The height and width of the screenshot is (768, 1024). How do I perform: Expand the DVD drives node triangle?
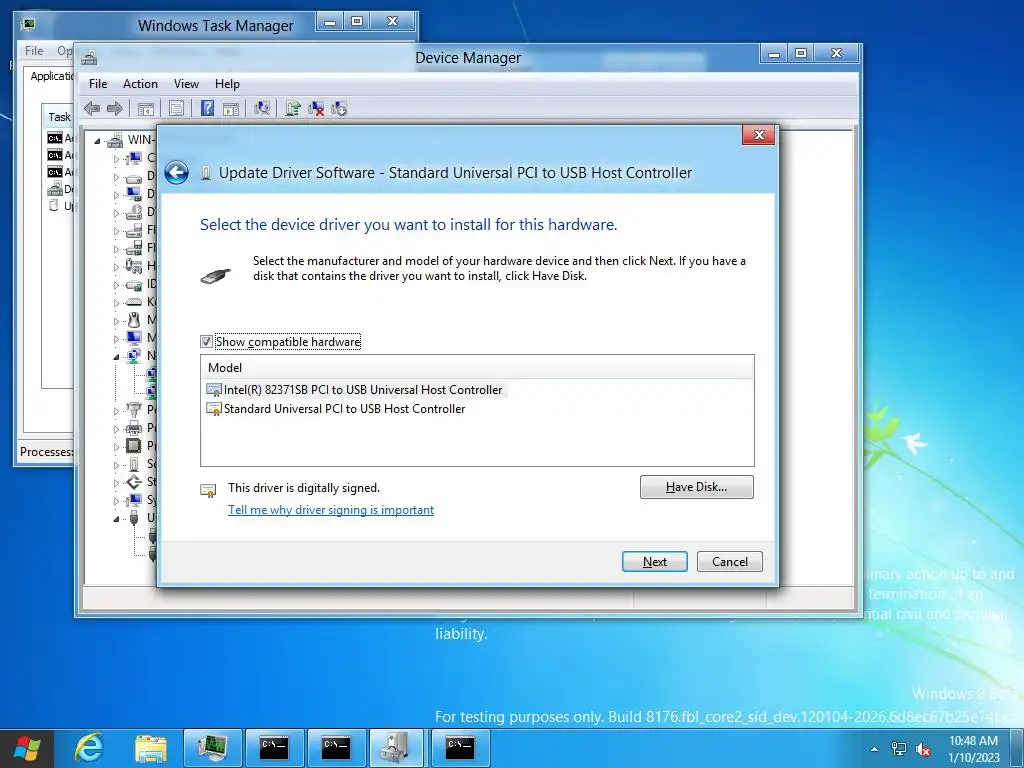point(116,213)
